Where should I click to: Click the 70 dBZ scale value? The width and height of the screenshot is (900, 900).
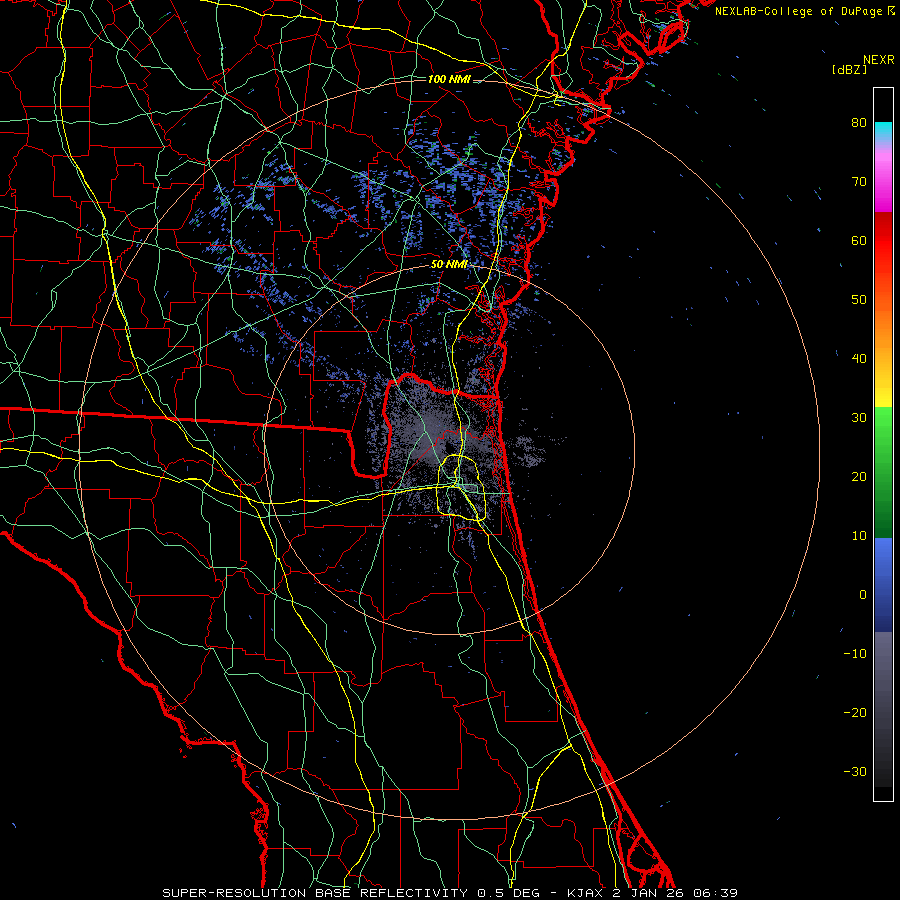click(859, 182)
